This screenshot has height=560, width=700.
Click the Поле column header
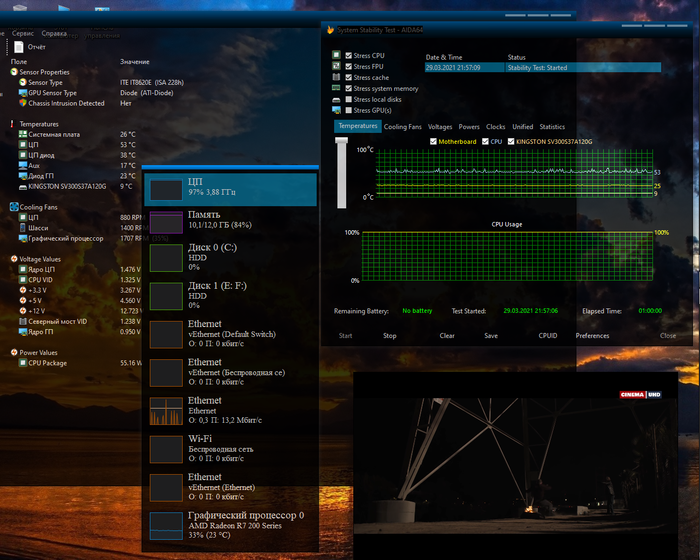(x=18, y=62)
